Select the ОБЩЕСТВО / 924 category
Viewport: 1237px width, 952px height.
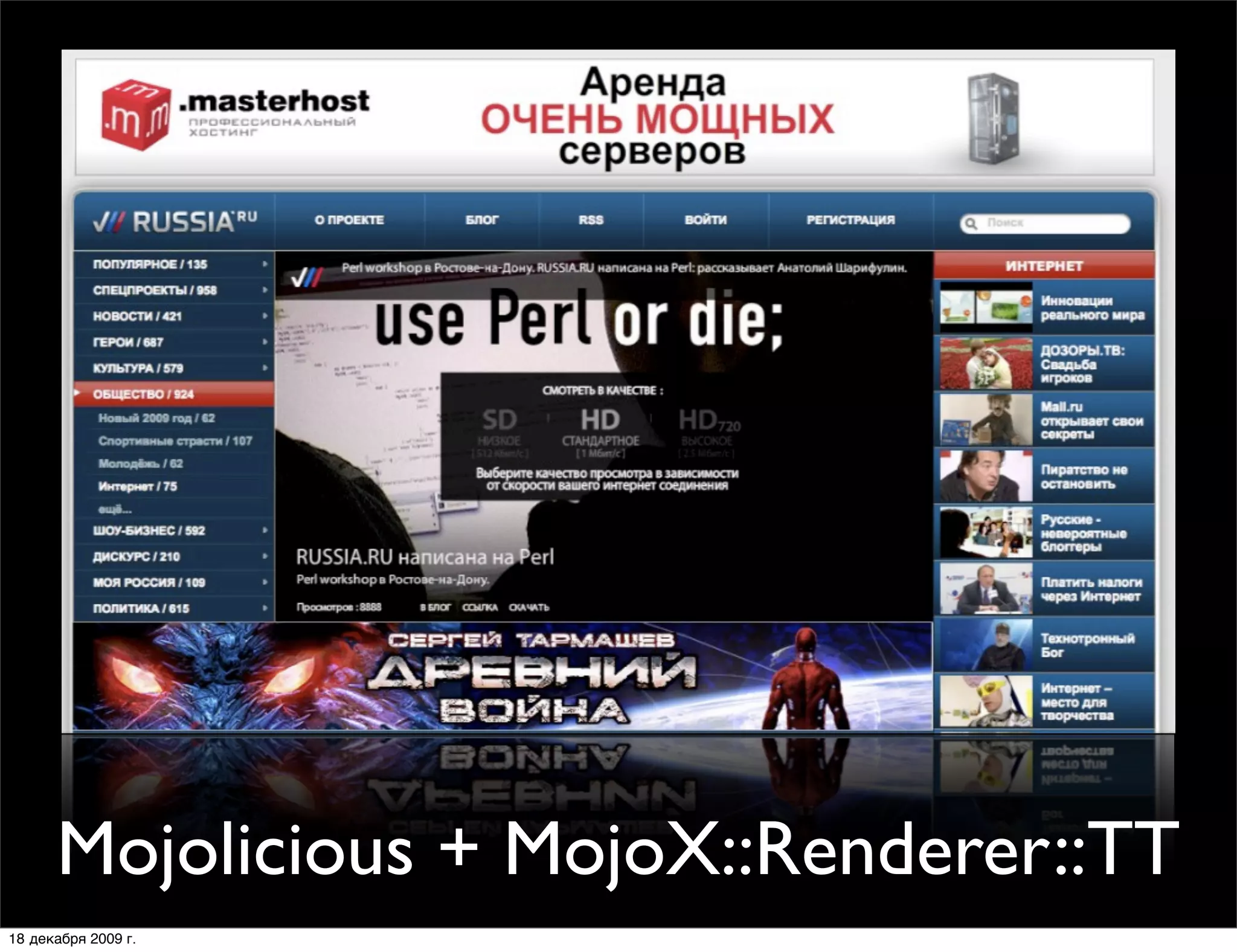pos(174,394)
